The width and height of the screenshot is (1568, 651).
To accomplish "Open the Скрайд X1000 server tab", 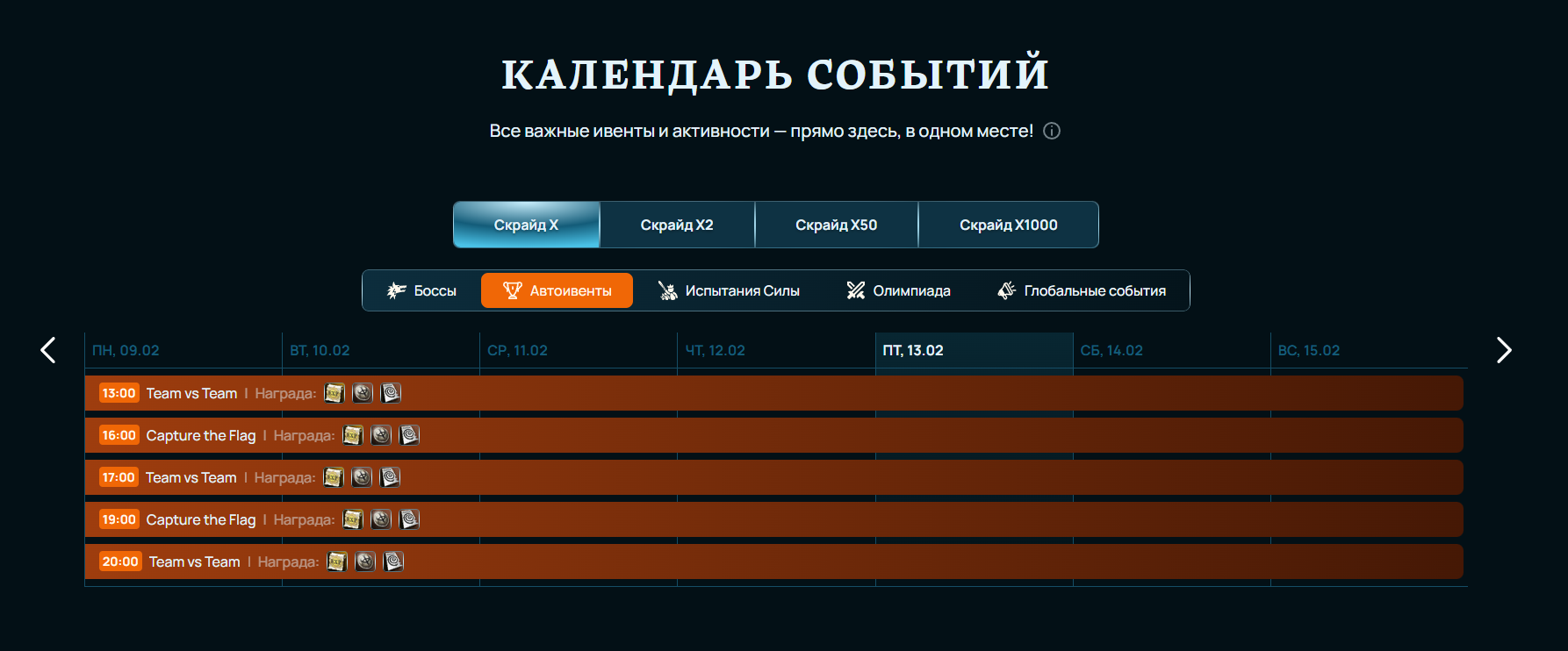I will [1008, 225].
